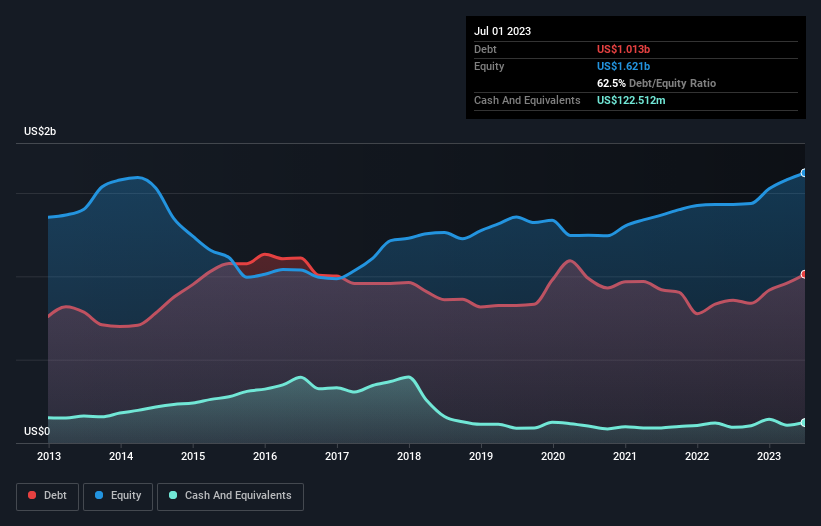Click the US$122.512m cash value

[631, 100]
